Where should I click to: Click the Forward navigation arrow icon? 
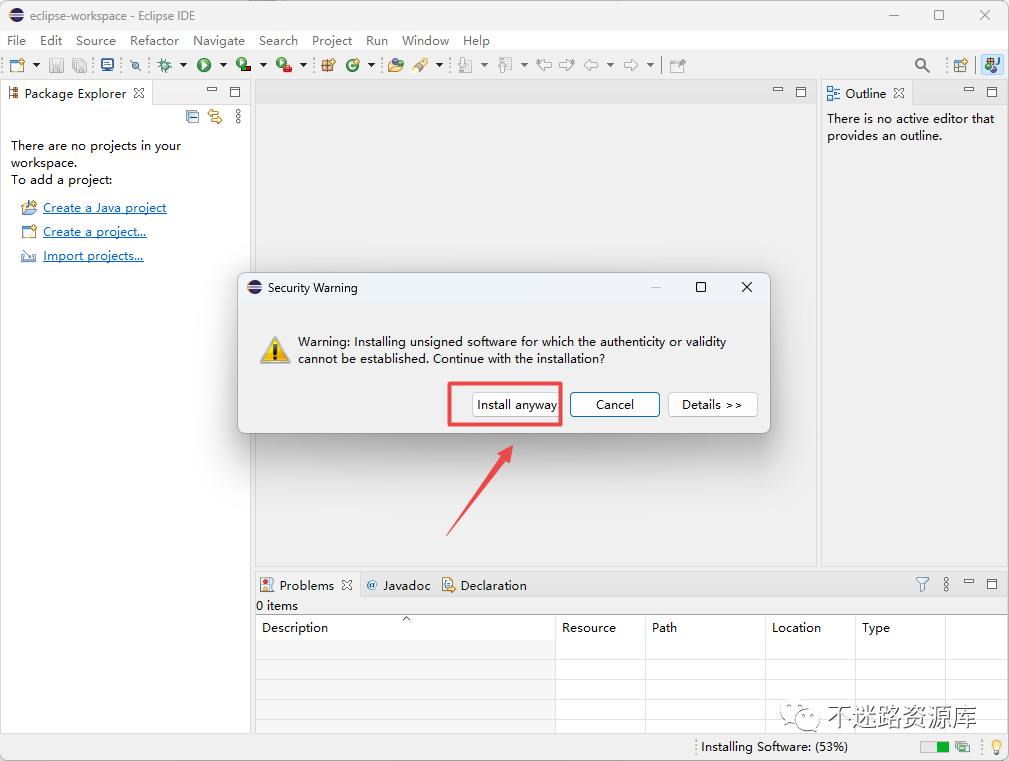[631, 65]
